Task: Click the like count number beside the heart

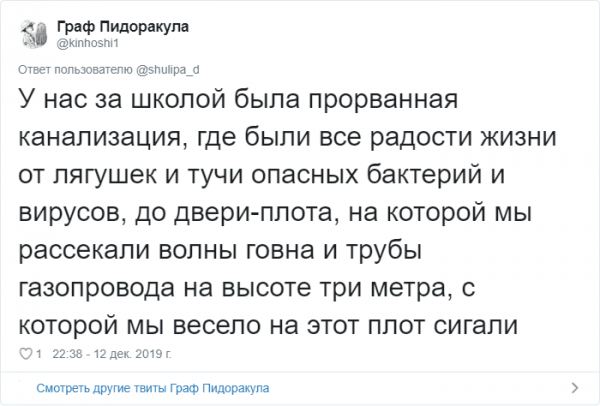Action: coord(39,354)
